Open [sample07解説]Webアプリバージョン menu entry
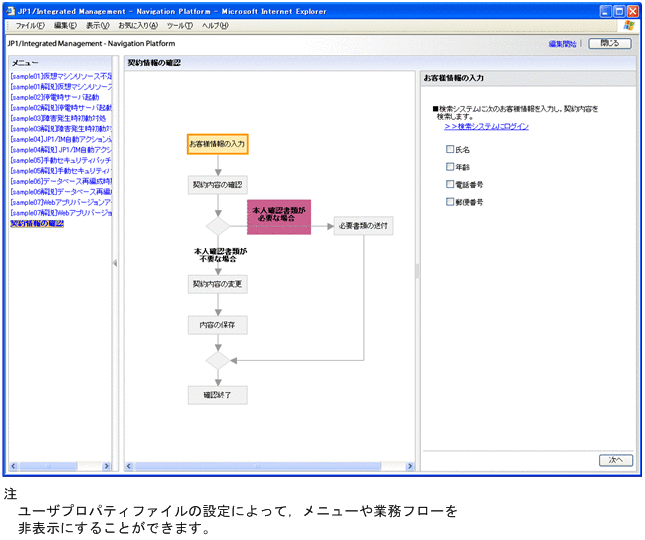 pyautogui.click(x=61, y=213)
